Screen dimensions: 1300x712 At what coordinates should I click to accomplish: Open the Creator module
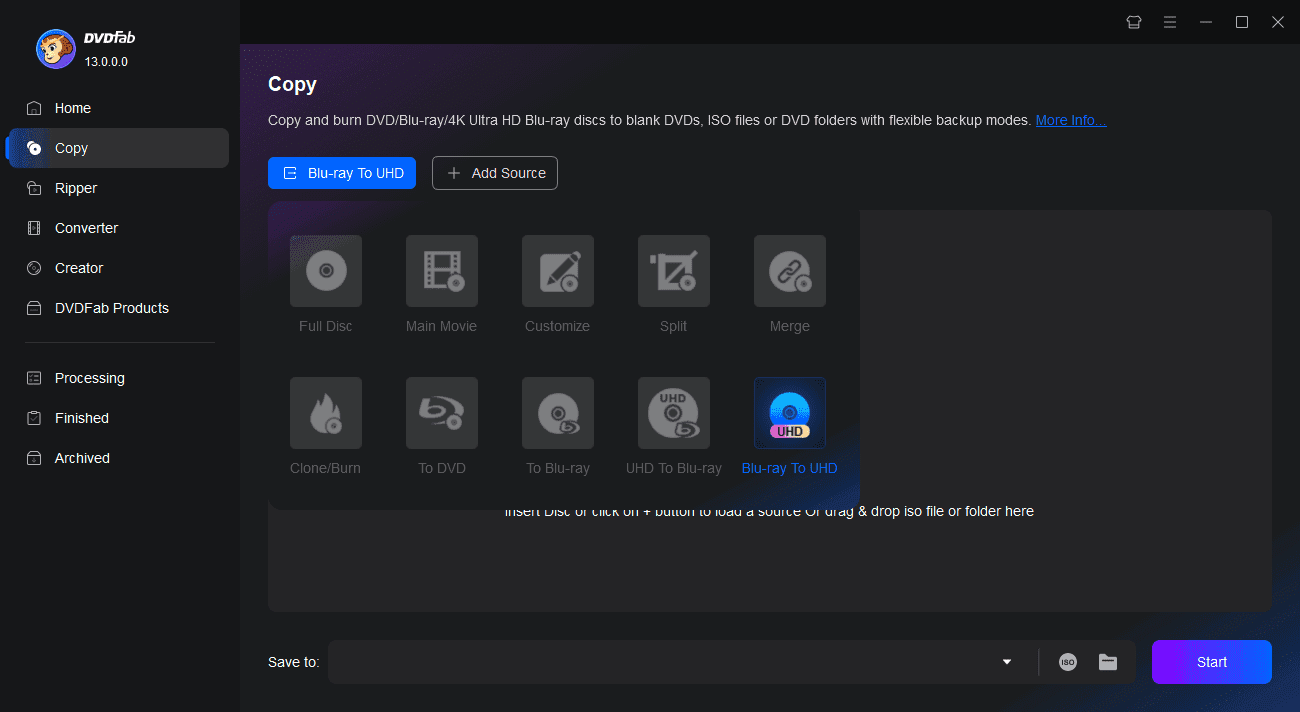pyautogui.click(x=118, y=268)
